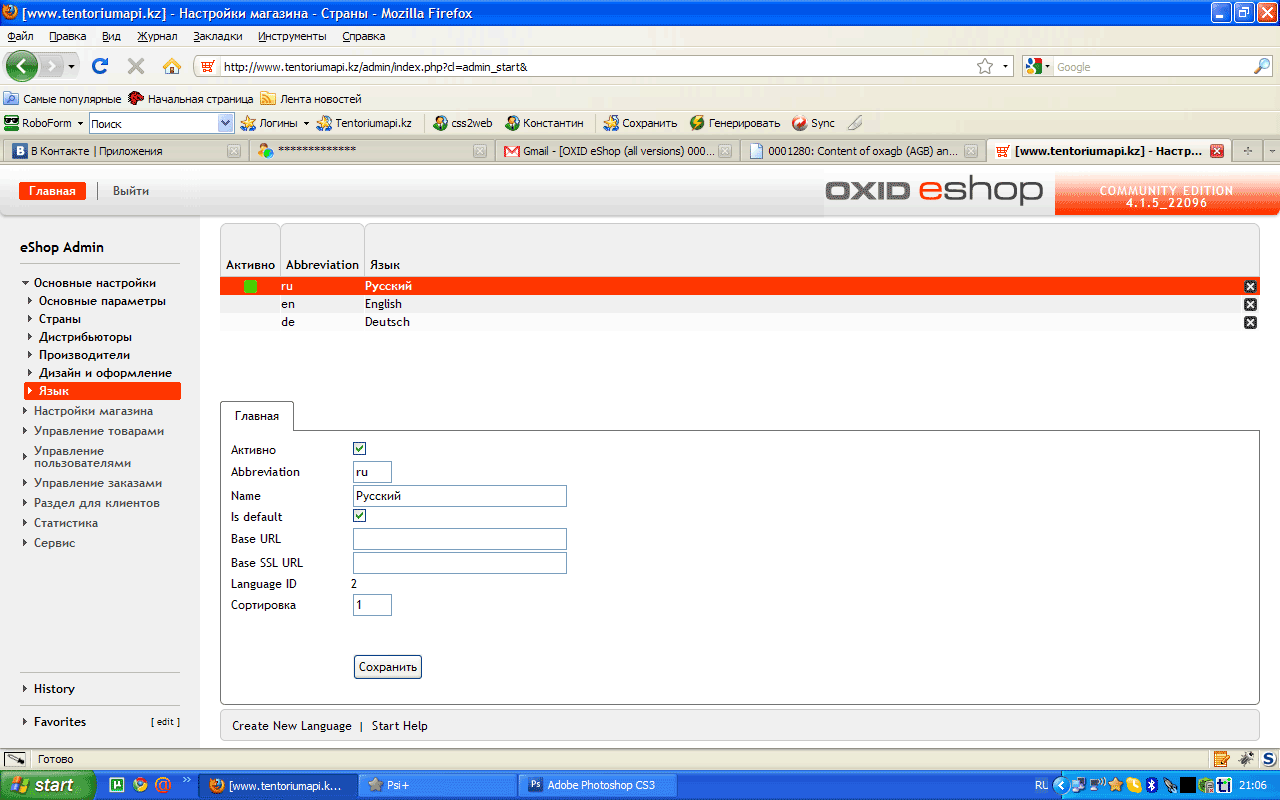The height and width of the screenshot is (800, 1280).
Task: Open the RoboForm Поиск dropdown arrow
Action: click(225, 123)
